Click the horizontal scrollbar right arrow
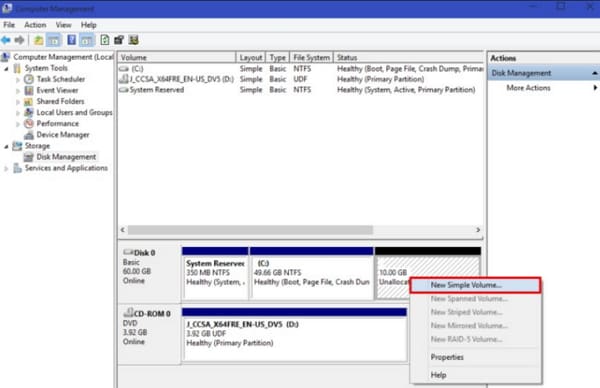The width and height of the screenshot is (600, 388). pyautogui.click(x=478, y=230)
